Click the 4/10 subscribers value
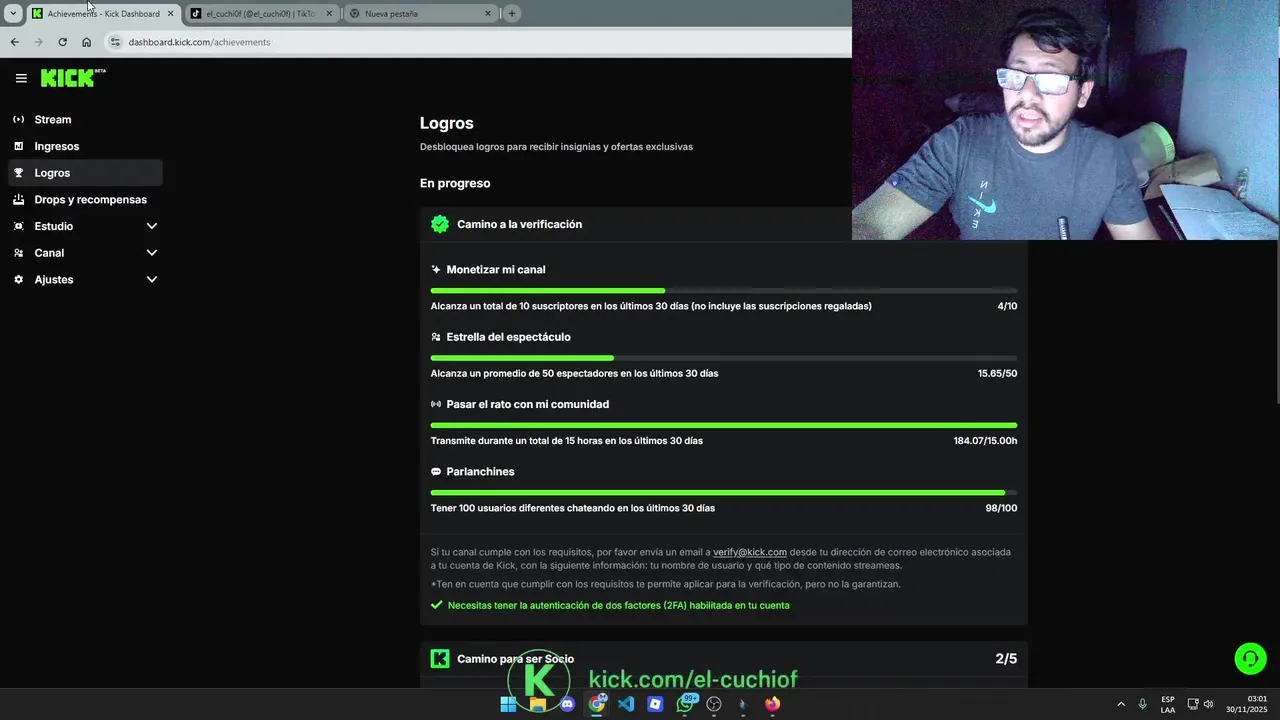 coord(1007,306)
